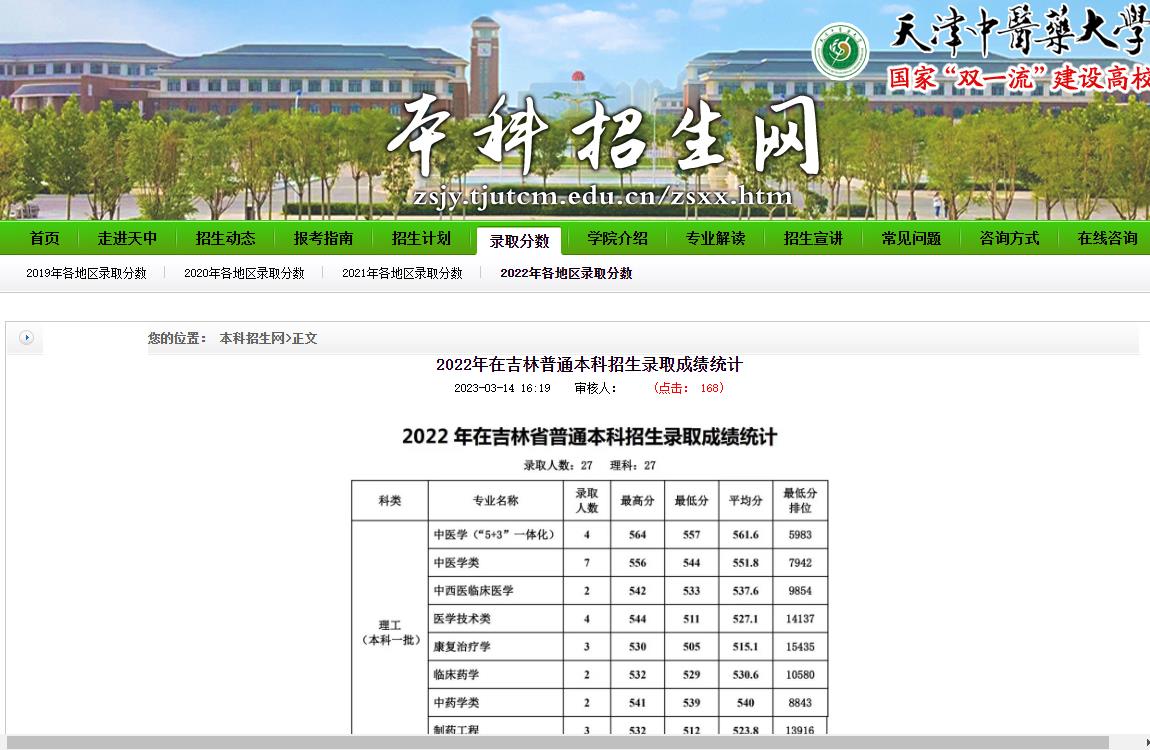Viewport: 1150px width, 750px height.
Task: Open 学院介绍 navigation item
Action: tap(618, 238)
